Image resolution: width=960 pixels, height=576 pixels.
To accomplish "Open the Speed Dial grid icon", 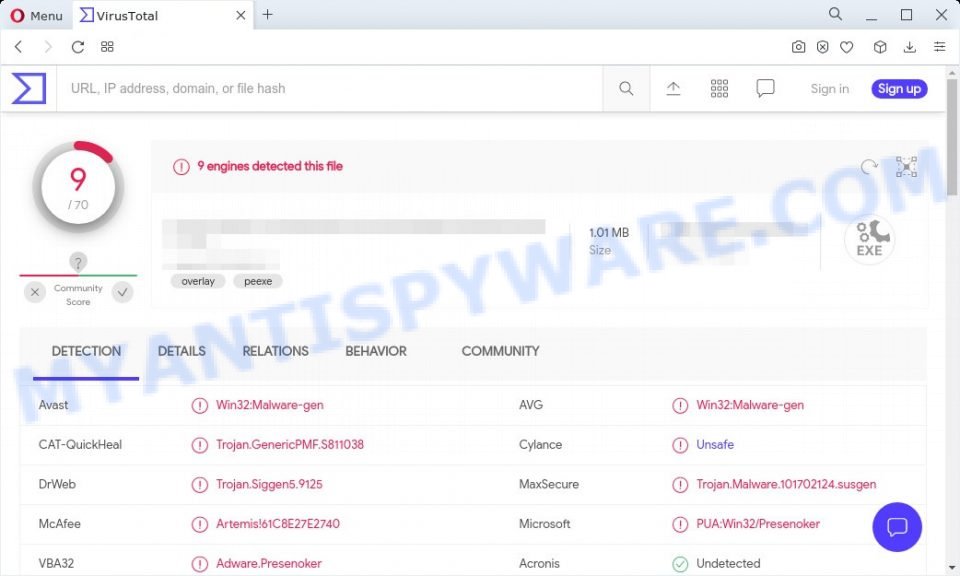I will (x=107, y=47).
